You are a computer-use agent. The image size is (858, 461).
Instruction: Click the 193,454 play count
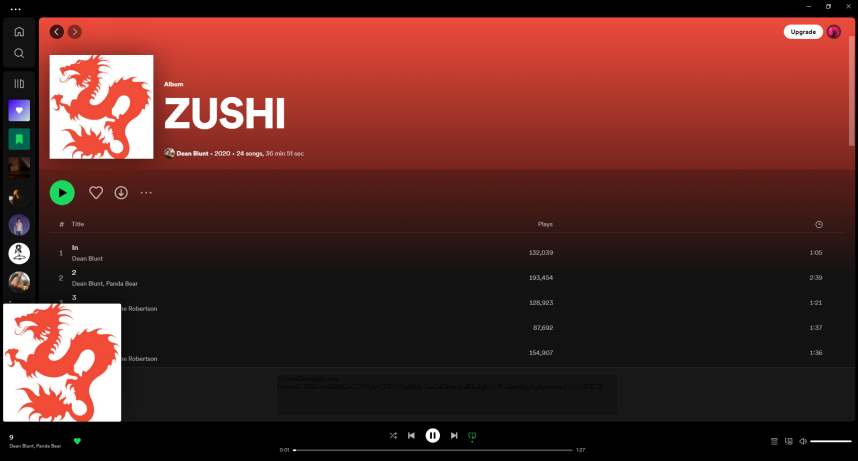[x=541, y=278]
